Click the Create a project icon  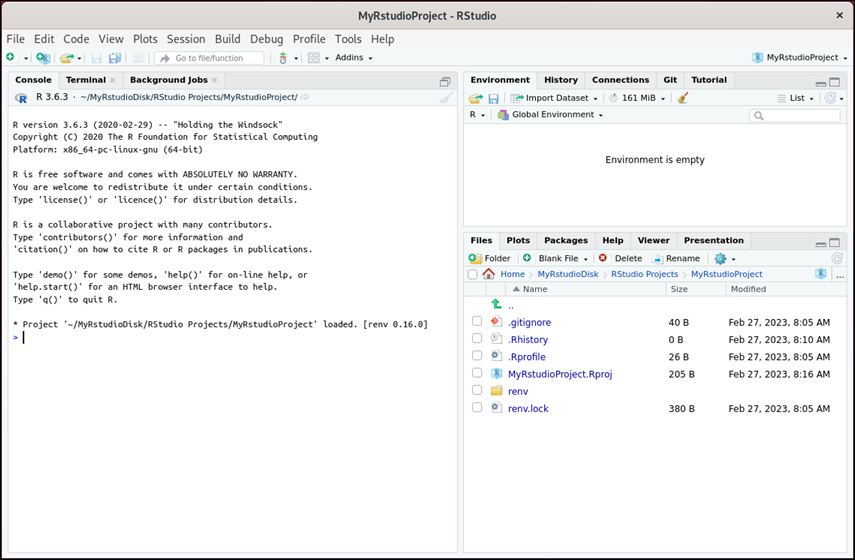point(43,58)
